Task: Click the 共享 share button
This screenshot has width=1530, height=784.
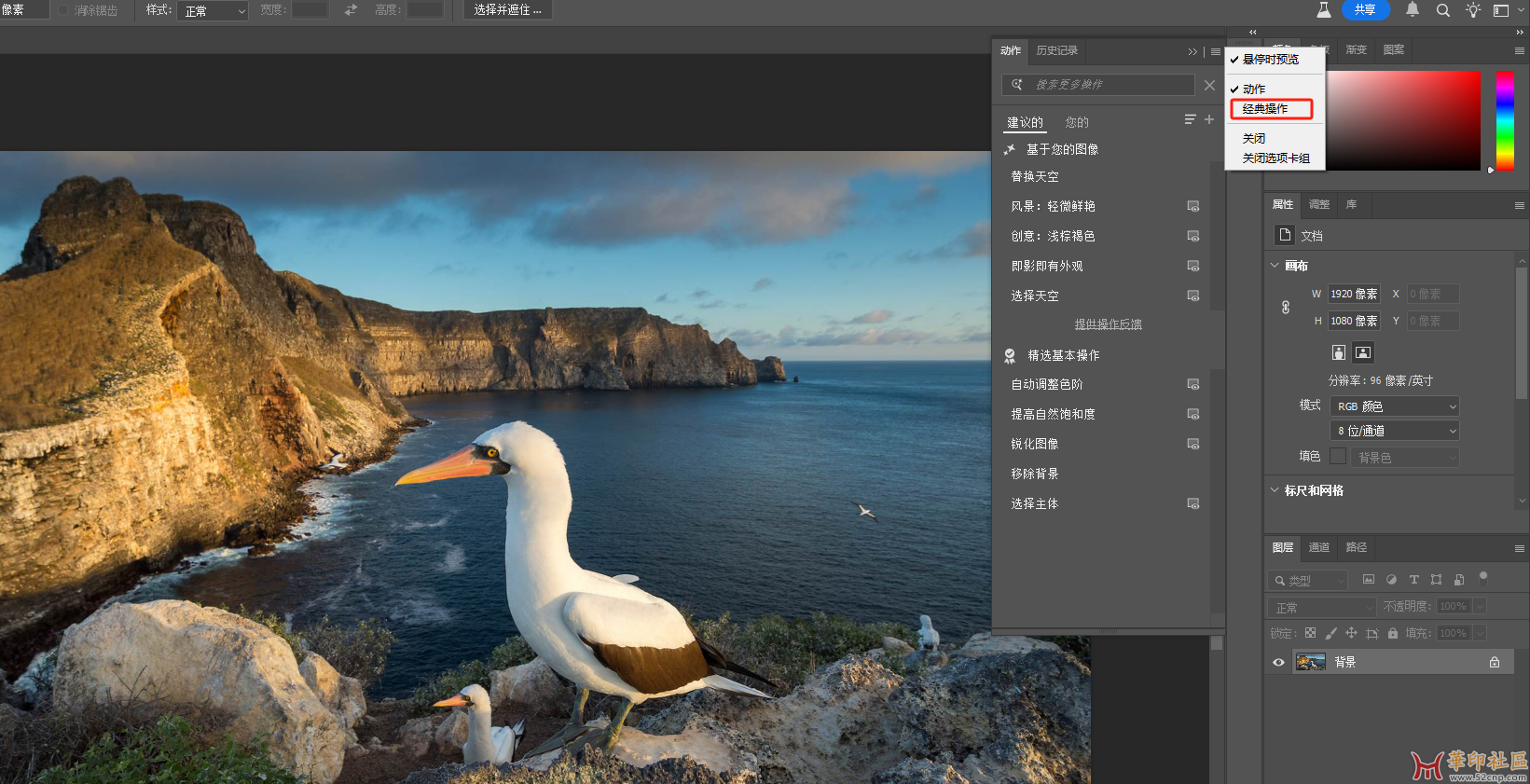Action: (1366, 9)
